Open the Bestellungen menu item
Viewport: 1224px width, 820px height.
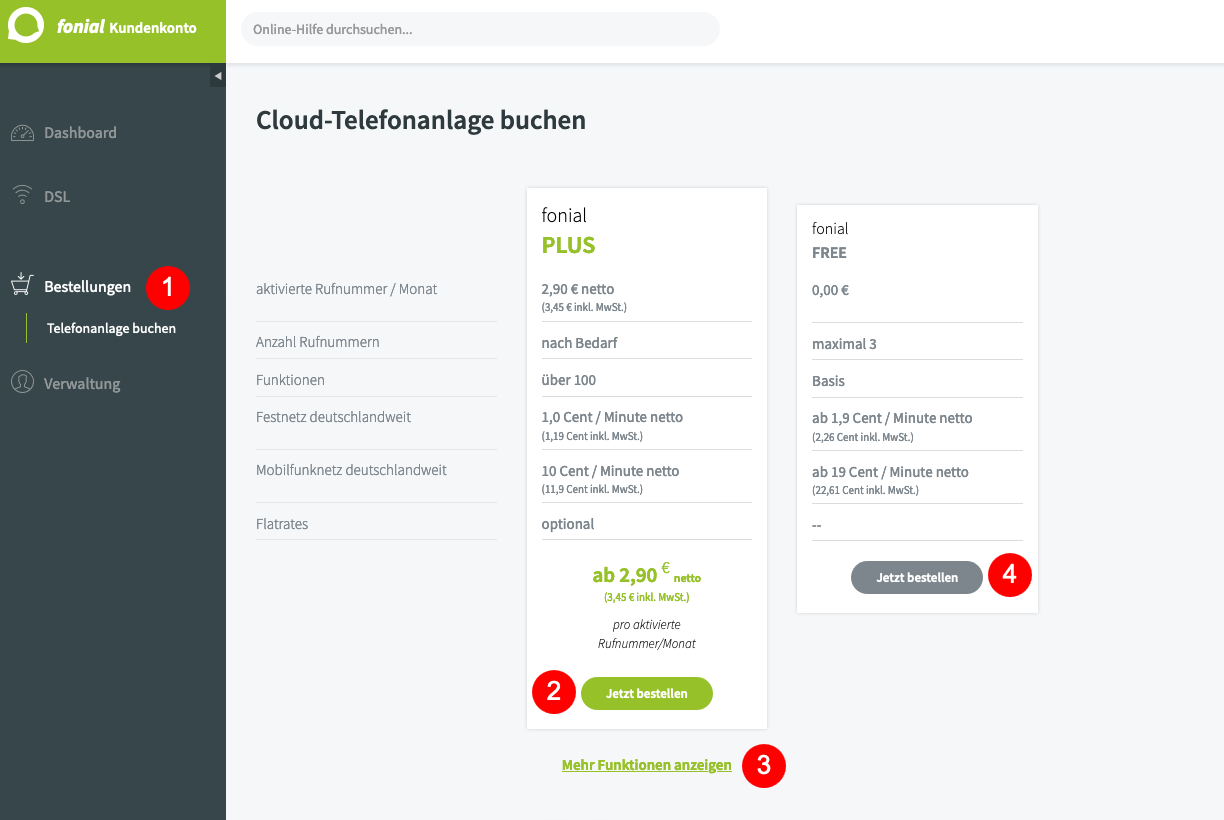click(87, 287)
